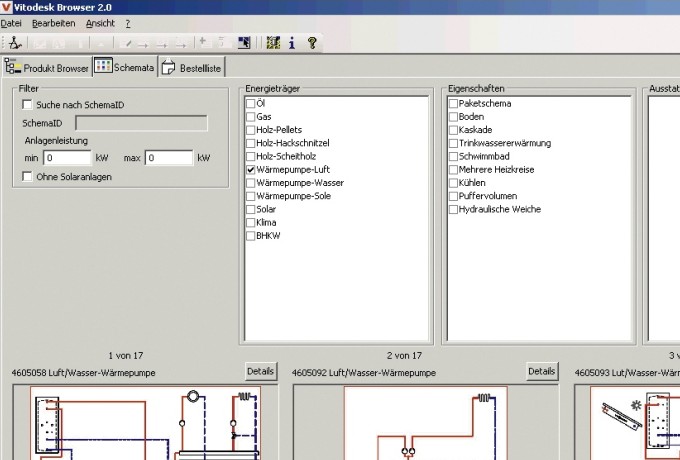Check the Klima option
The width and height of the screenshot is (680, 460).
(x=250, y=223)
